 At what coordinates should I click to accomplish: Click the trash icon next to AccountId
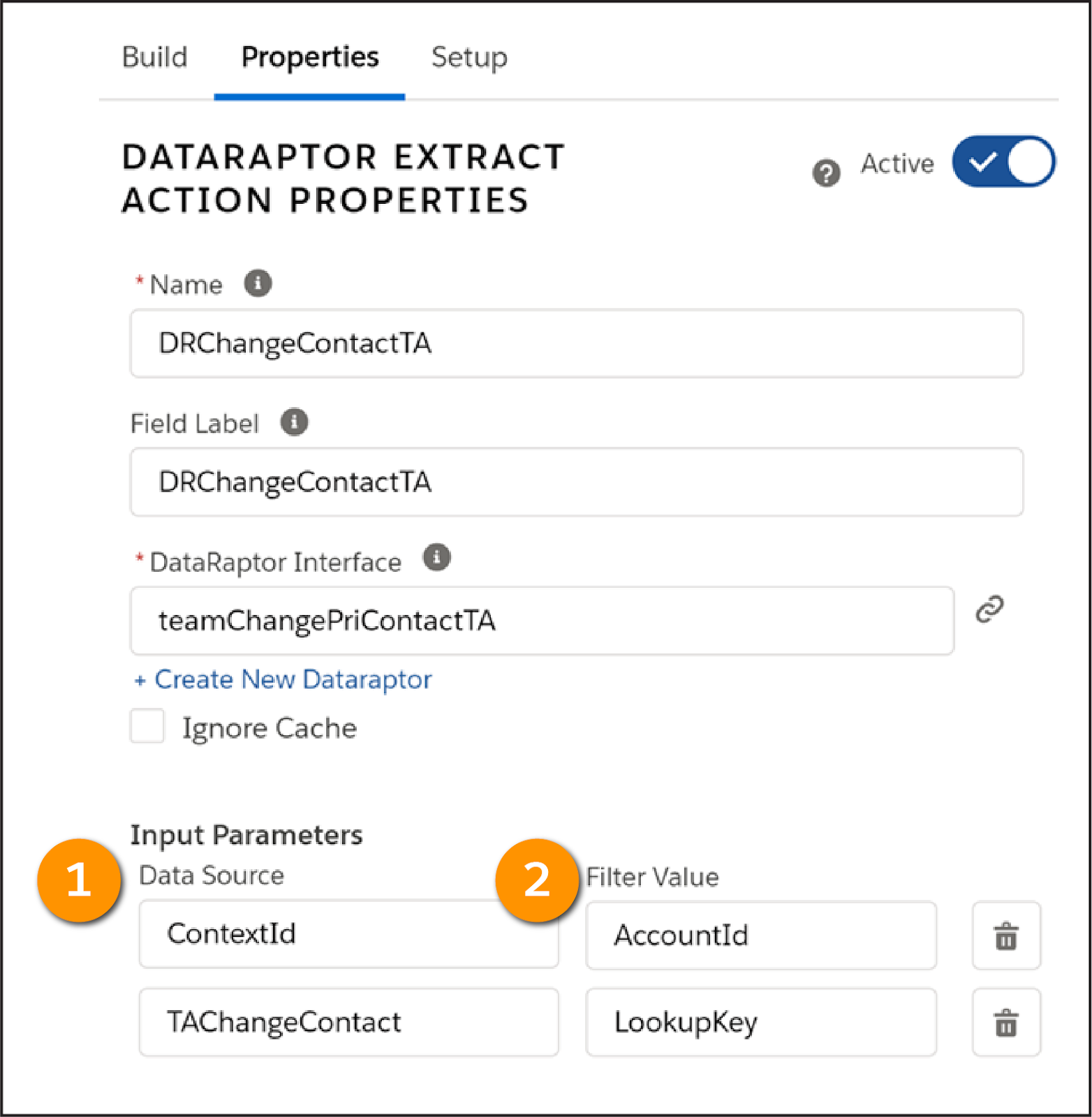pyautogui.click(x=1006, y=936)
